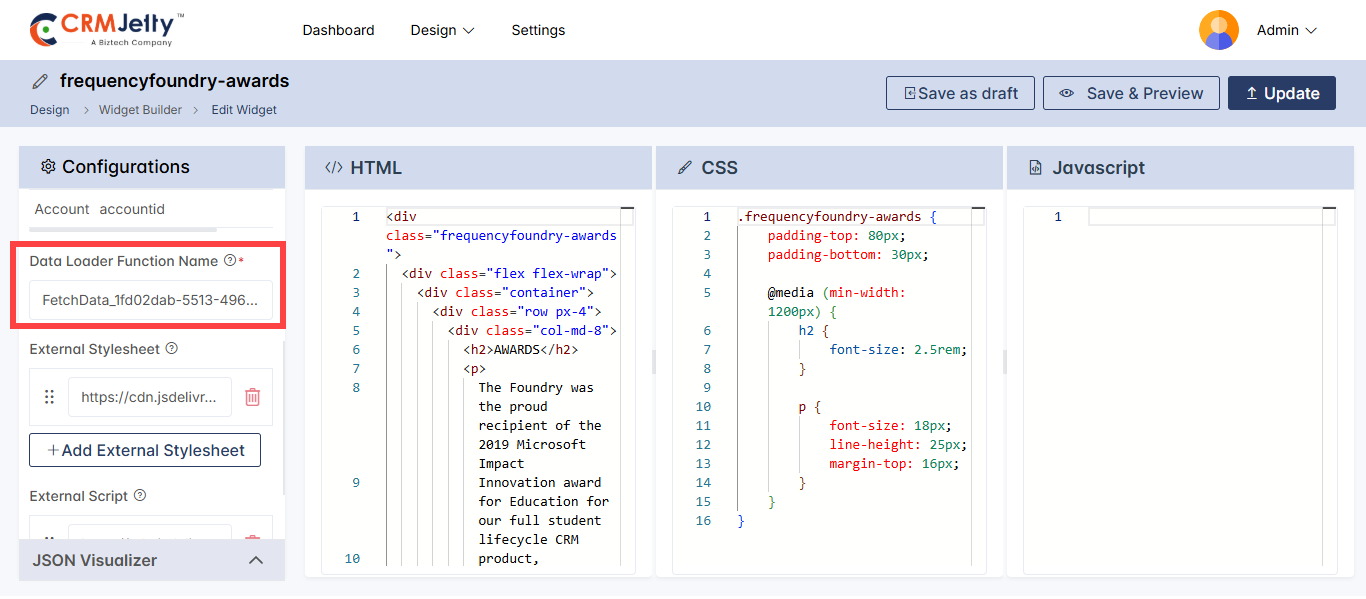1366x599 pixels.
Task: Click the CRMJetty logo
Action: 107,30
